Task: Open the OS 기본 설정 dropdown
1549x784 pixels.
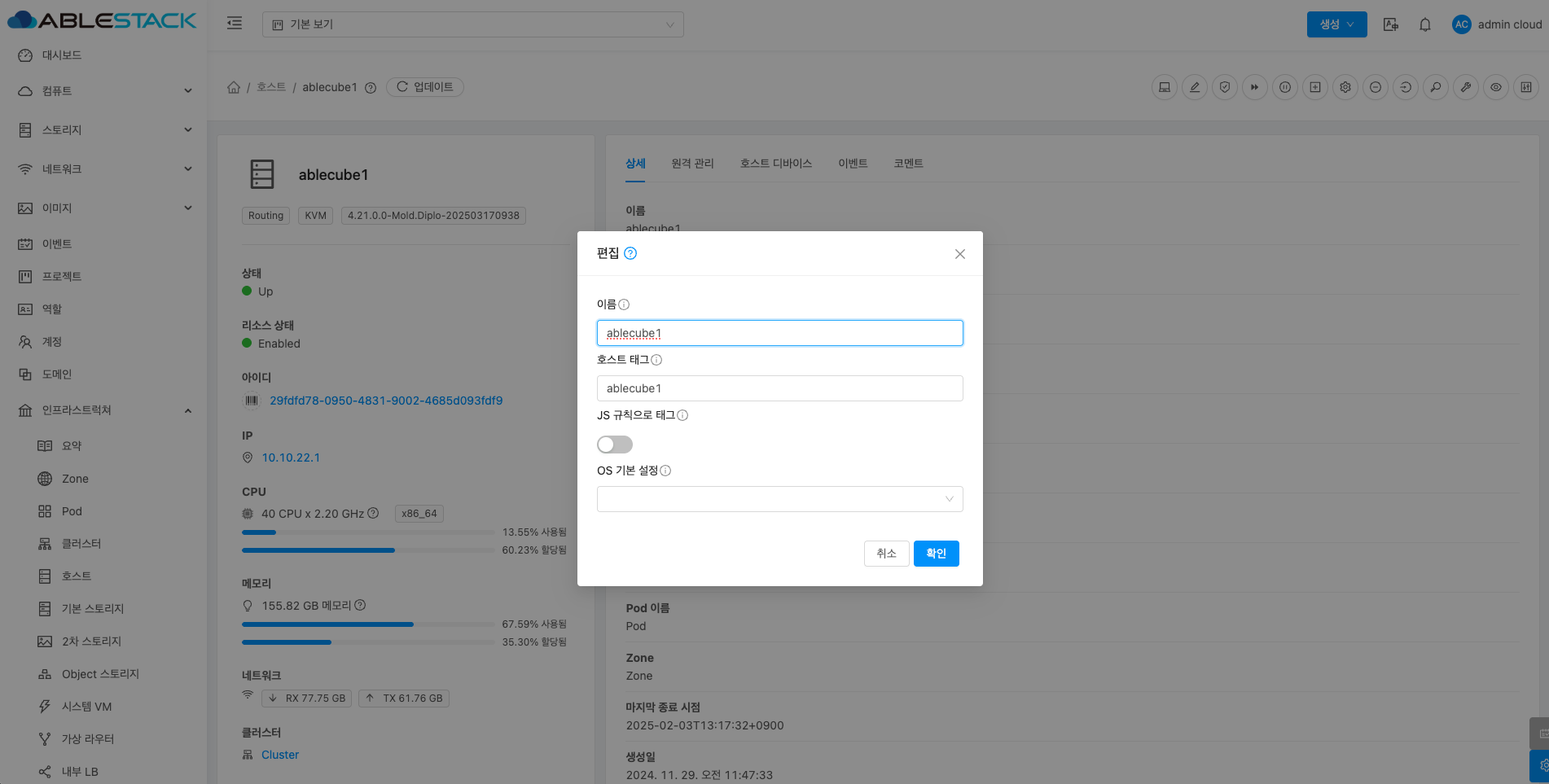Action: [779, 499]
